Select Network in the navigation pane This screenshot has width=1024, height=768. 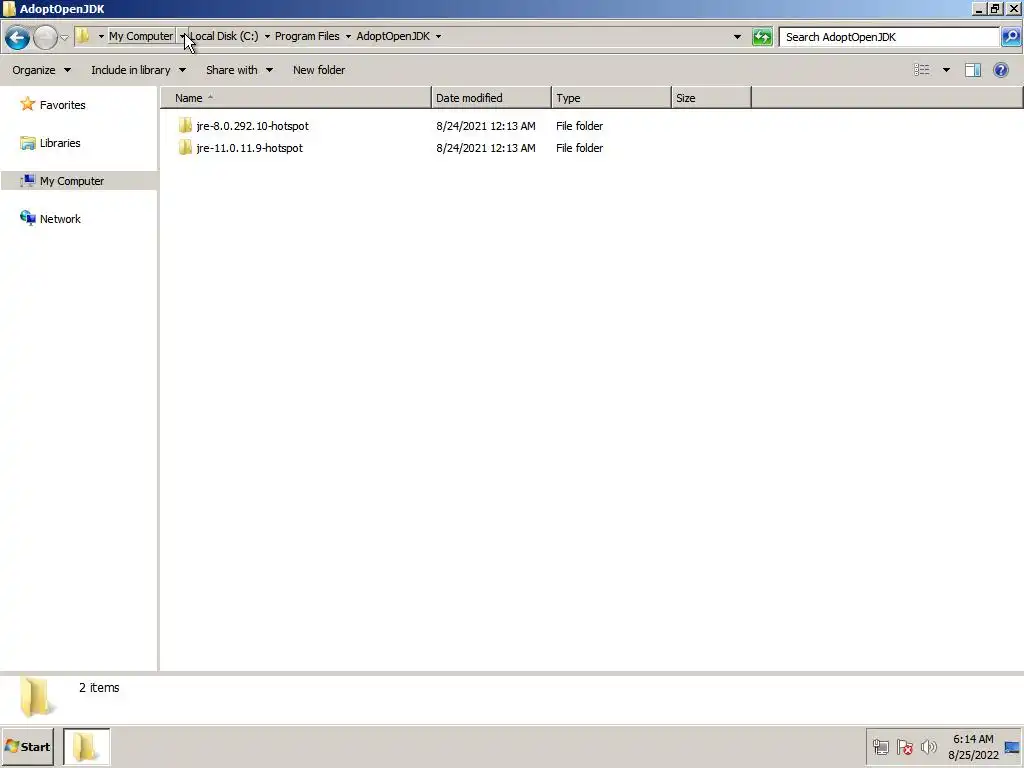click(60, 219)
